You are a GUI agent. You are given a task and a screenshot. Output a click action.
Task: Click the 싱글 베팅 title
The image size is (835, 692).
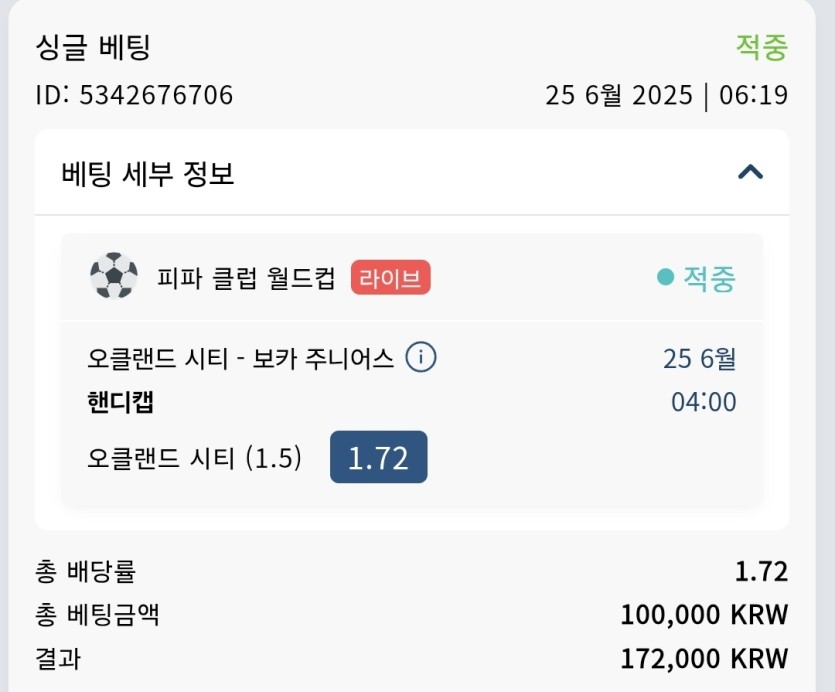(x=93, y=47)
